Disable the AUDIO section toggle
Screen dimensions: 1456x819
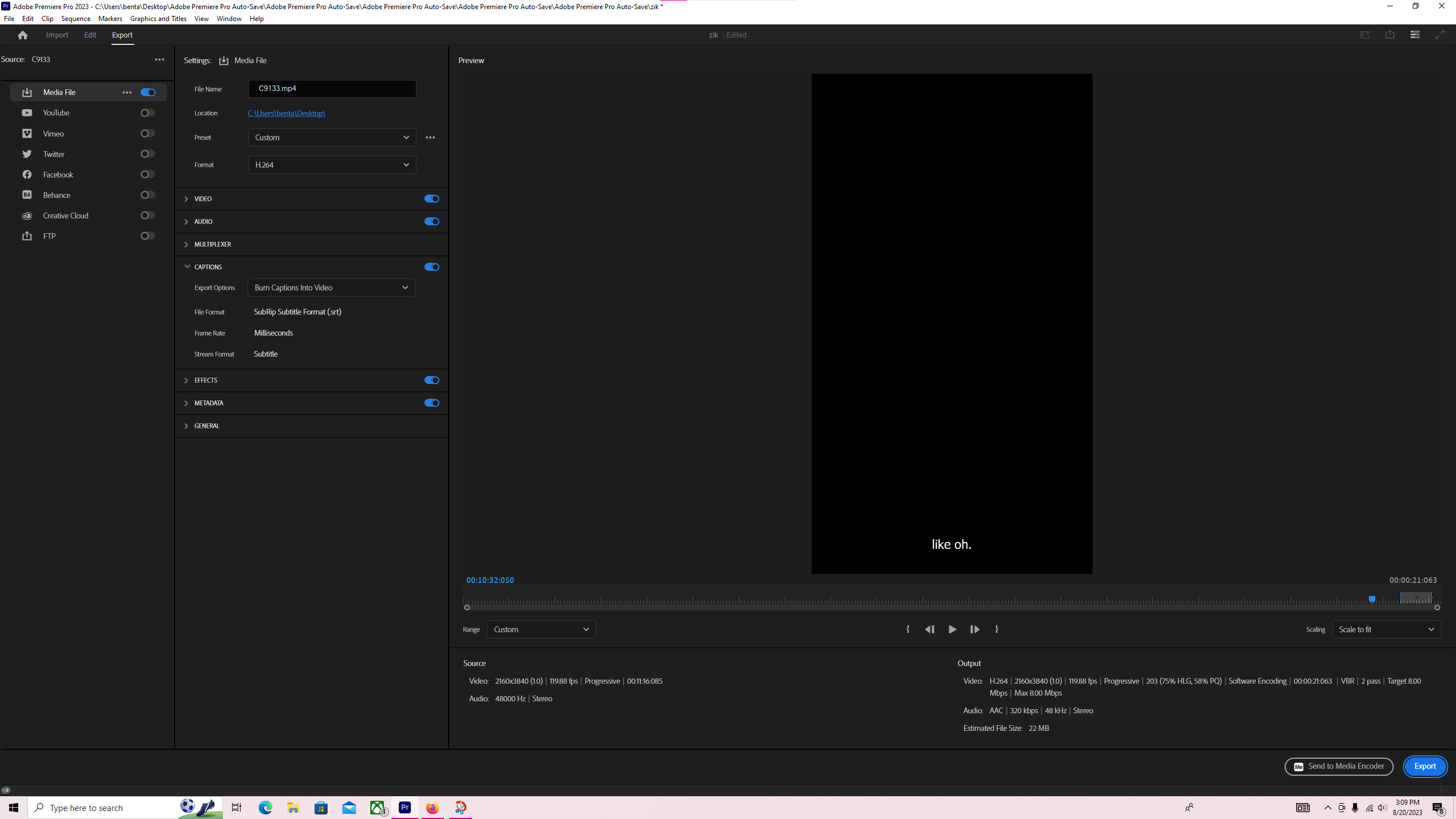[x=431, y=221]
